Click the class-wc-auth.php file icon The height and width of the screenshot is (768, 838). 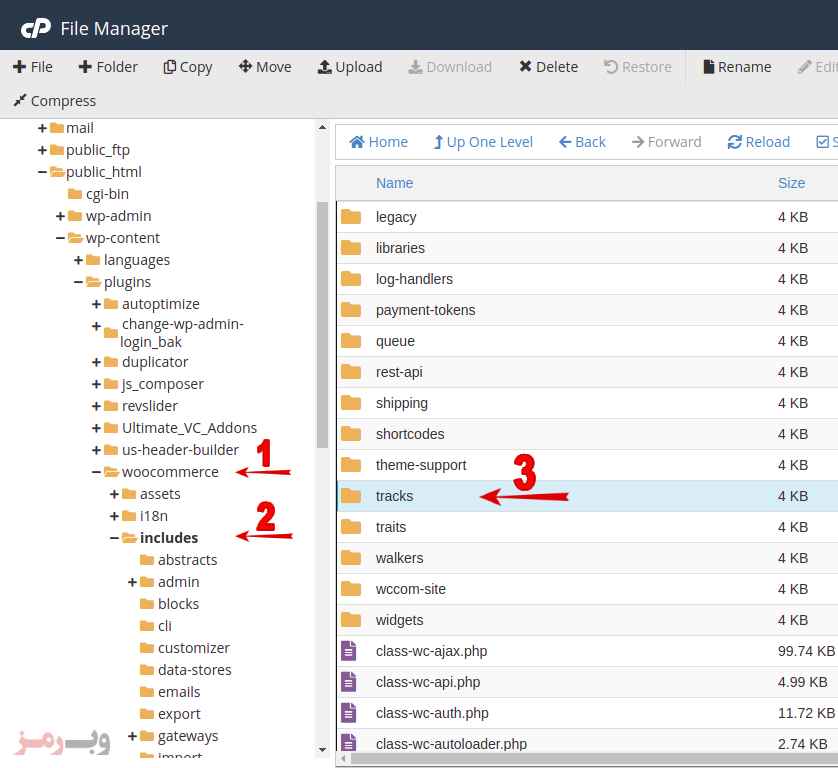(x=348, y=713)
